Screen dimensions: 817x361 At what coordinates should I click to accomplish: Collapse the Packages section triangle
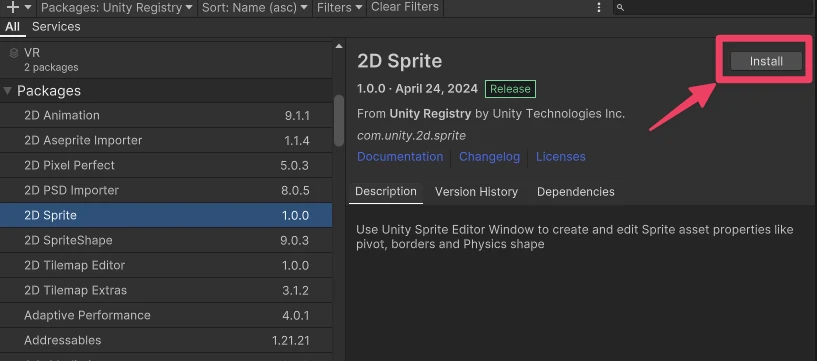[x=7, y=91]
